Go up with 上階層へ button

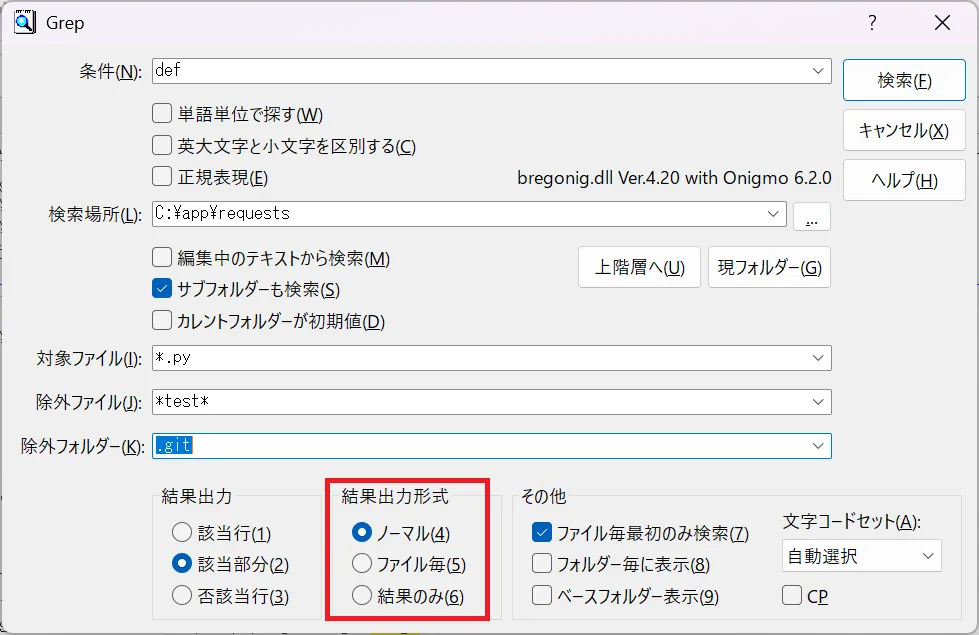639,267
